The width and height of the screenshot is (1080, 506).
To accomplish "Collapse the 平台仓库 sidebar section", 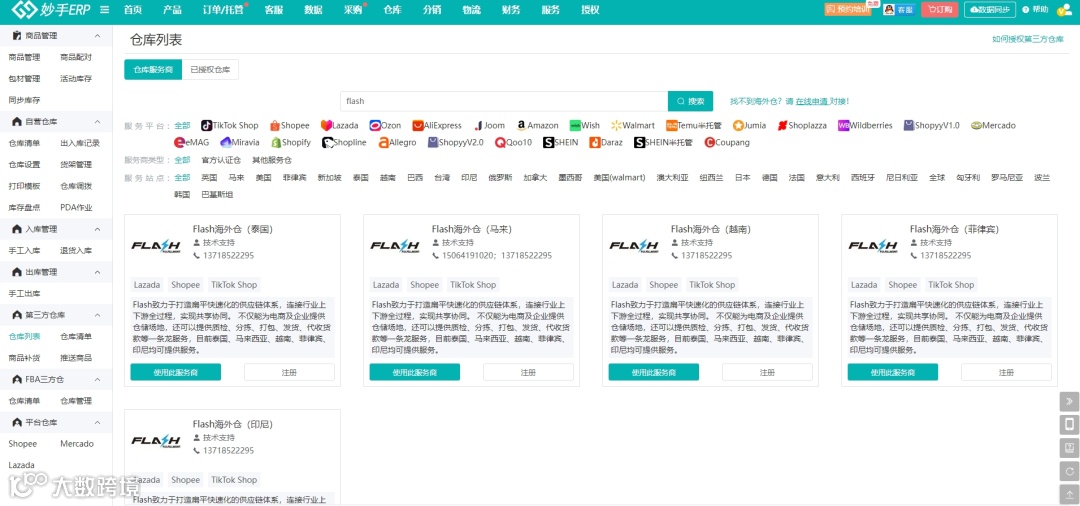I will 97,423.
